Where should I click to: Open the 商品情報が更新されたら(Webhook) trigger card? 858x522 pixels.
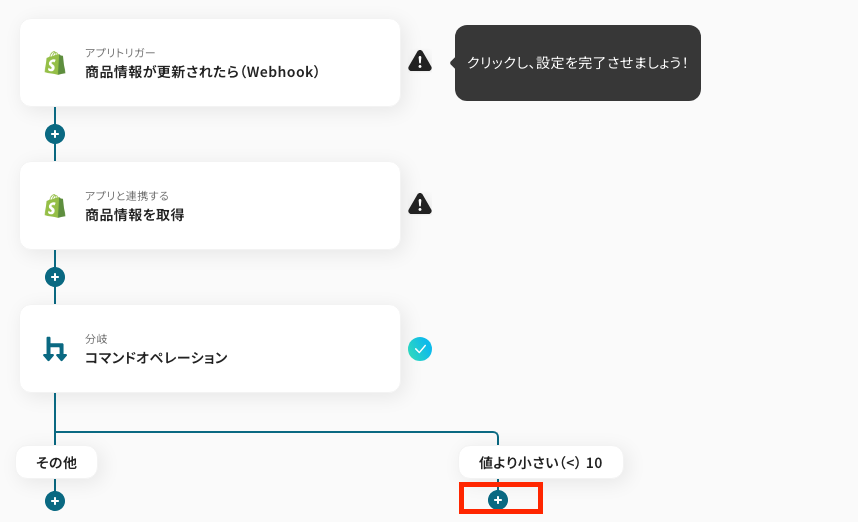point(210,63)
